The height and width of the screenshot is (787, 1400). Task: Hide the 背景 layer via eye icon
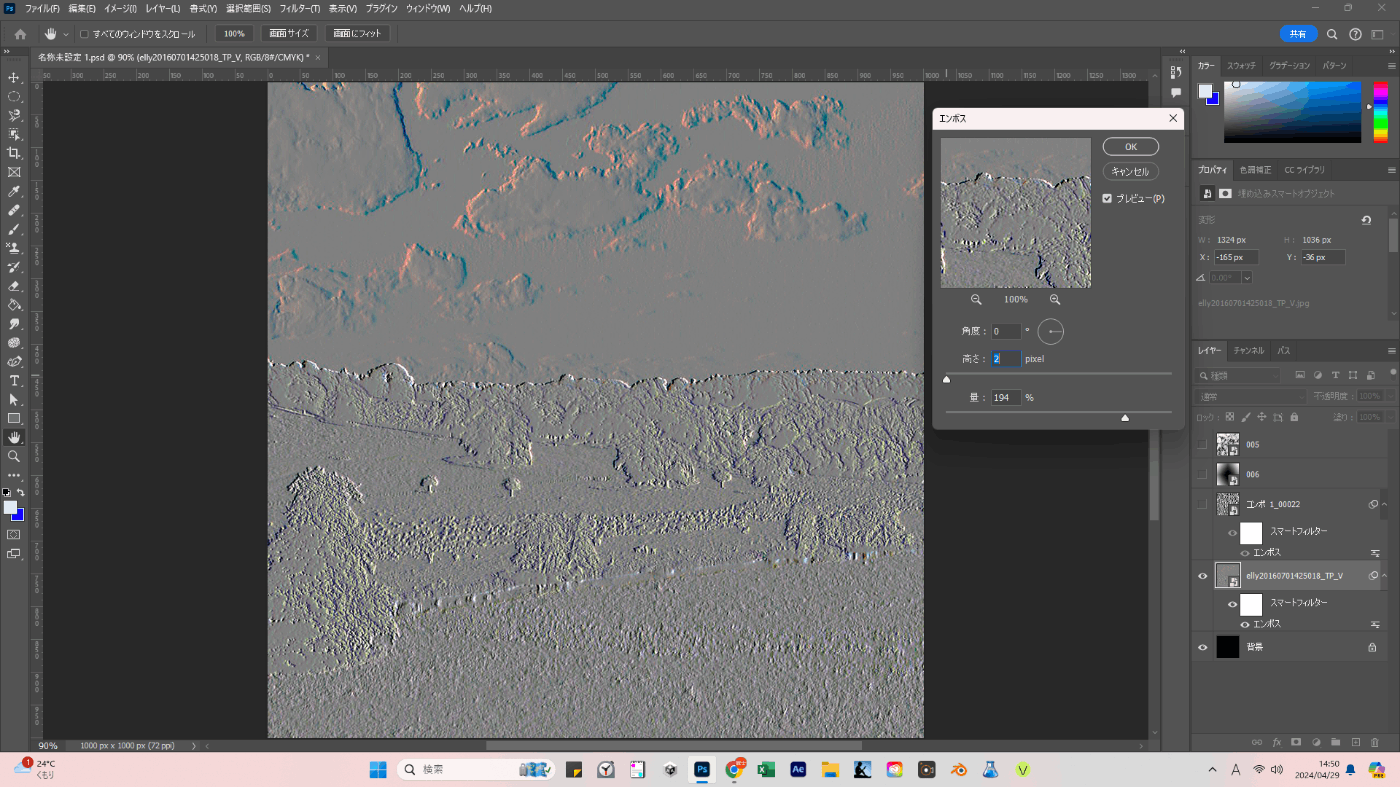click(x=1203, y=647)
